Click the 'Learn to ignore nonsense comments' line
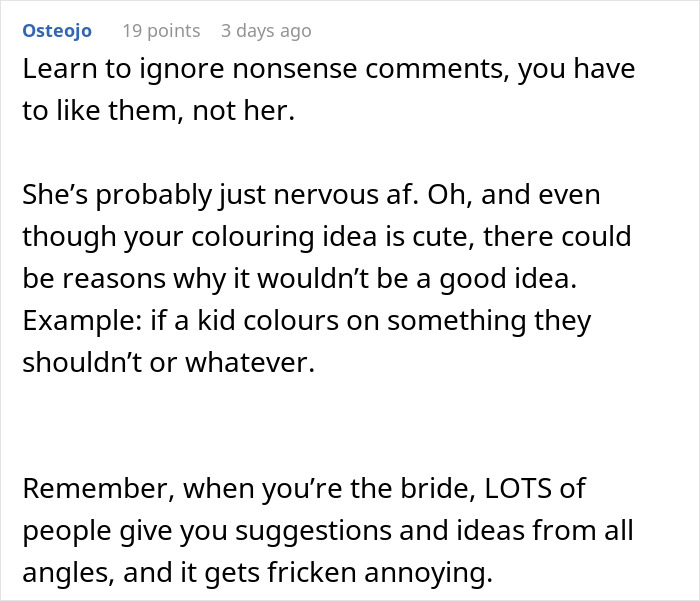The image size is (700, 601). click(329, 71)
